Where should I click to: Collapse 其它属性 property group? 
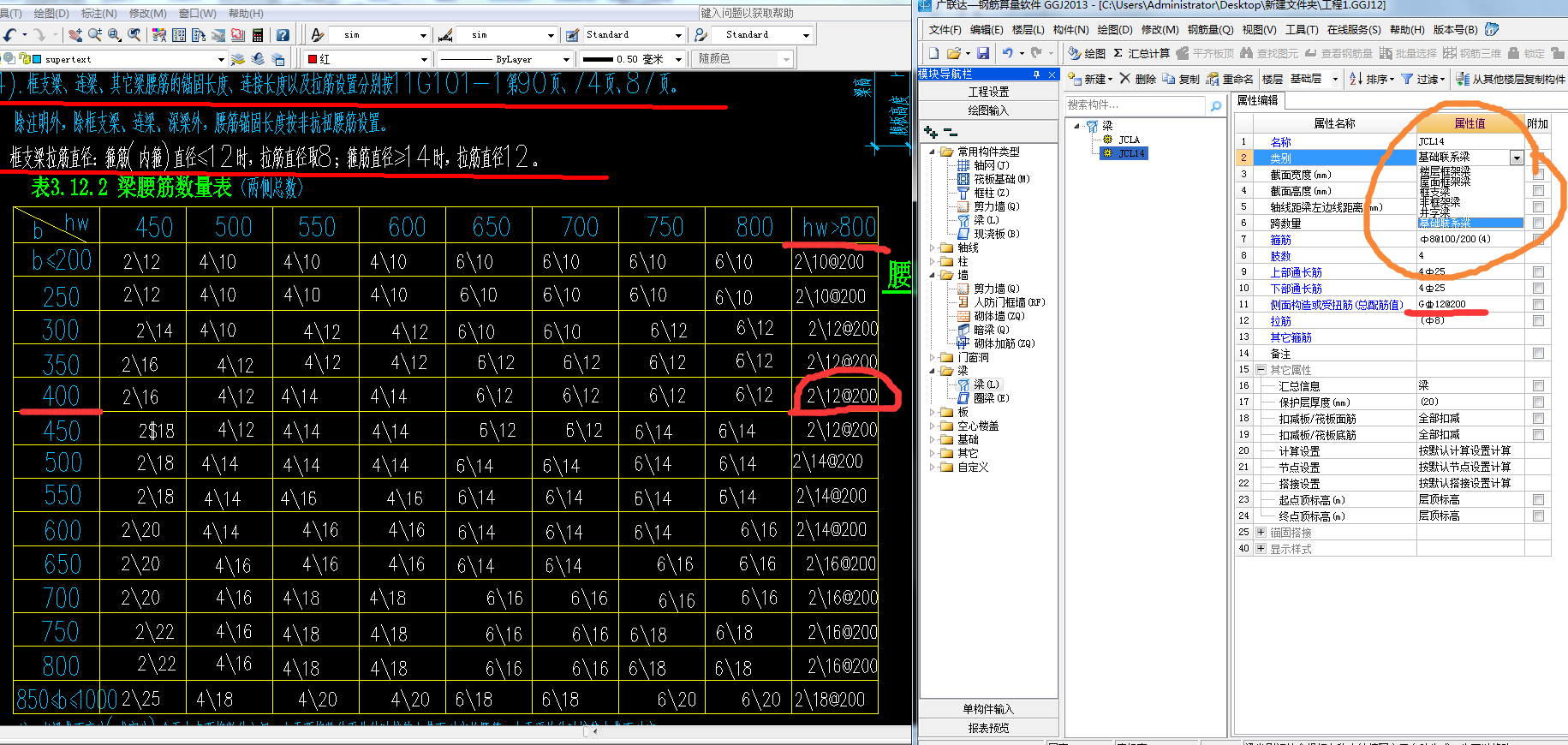click(x=1261, y=369)
